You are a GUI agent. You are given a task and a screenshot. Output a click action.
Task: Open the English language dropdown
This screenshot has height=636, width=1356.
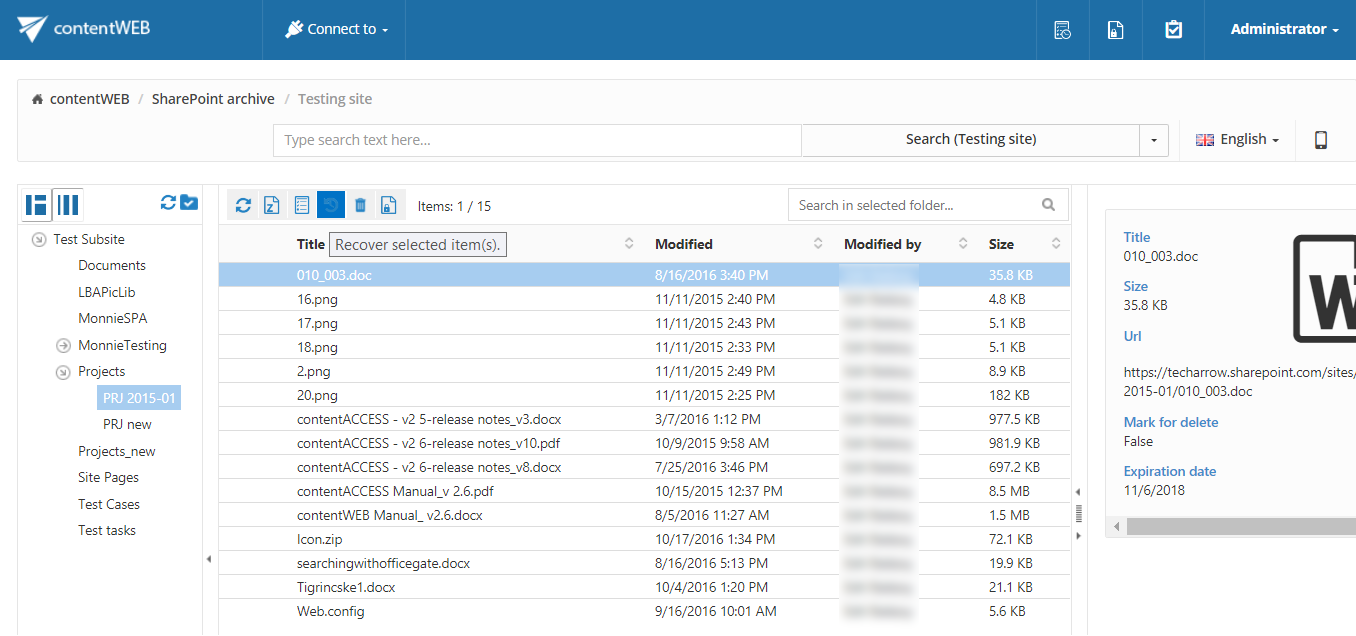click(x=1238, y=140)
